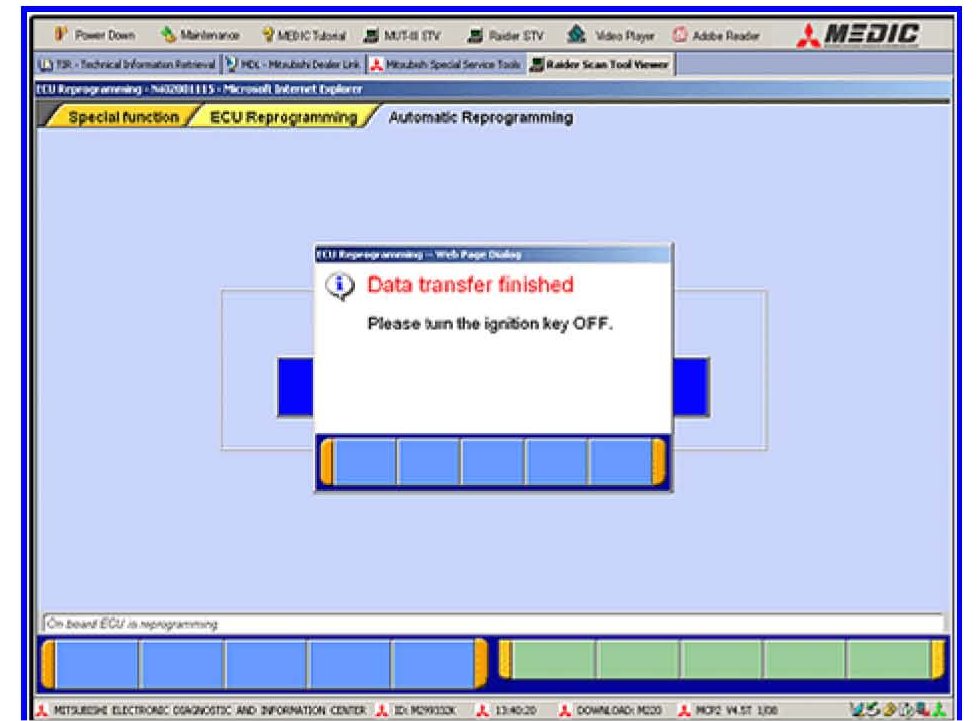The height and width of the screenshot is (721, 979).
Task: Click the On board ECU reprogramming status field
Action: (490, 624)
